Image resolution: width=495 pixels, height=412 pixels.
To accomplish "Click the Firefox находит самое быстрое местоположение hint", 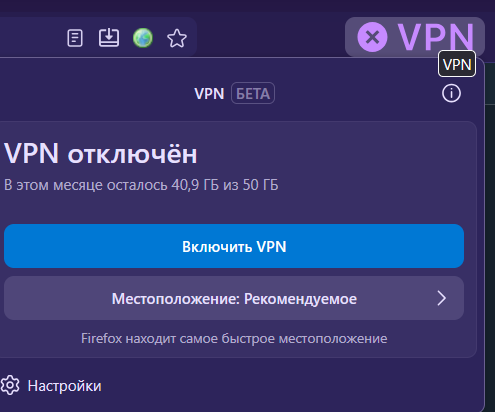I will (x=234, y=339).
